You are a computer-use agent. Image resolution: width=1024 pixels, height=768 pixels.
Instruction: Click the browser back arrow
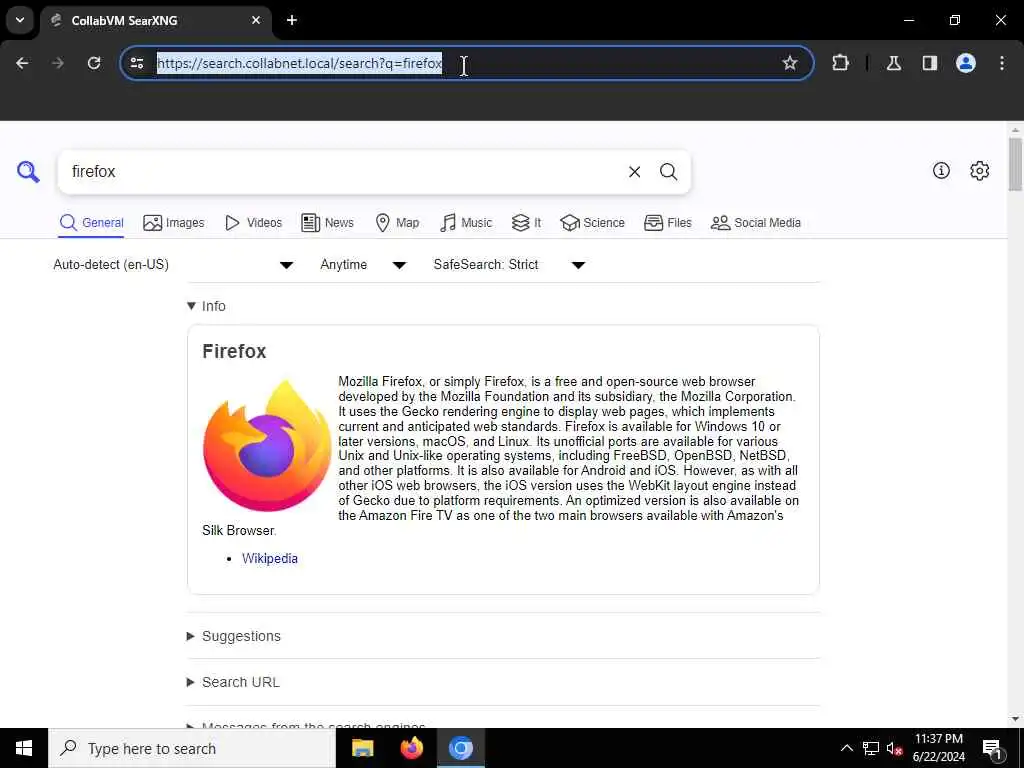tap(22, 63)
